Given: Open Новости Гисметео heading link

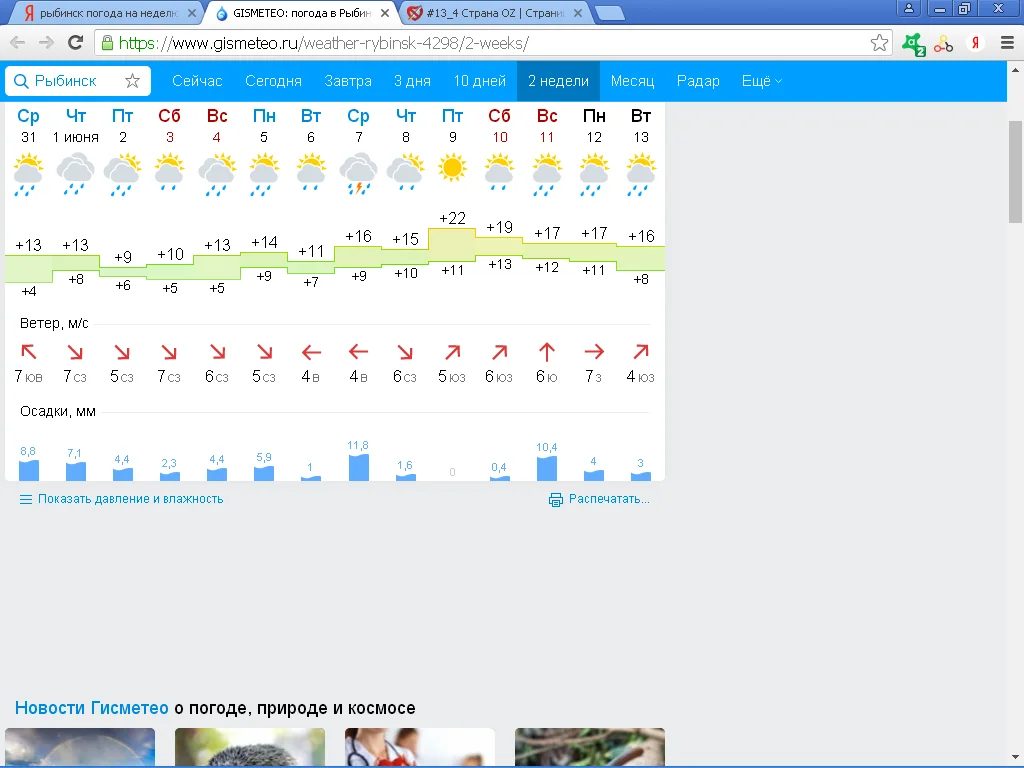Looking at the screenshot, I should coord(91,708).
